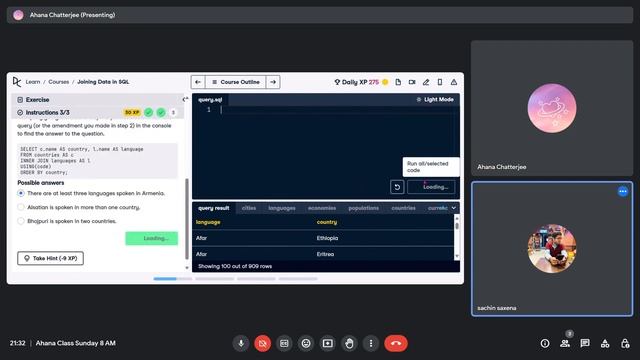
Task: Click the 'Ethiopia' result cell
Action: click(327, 238)
